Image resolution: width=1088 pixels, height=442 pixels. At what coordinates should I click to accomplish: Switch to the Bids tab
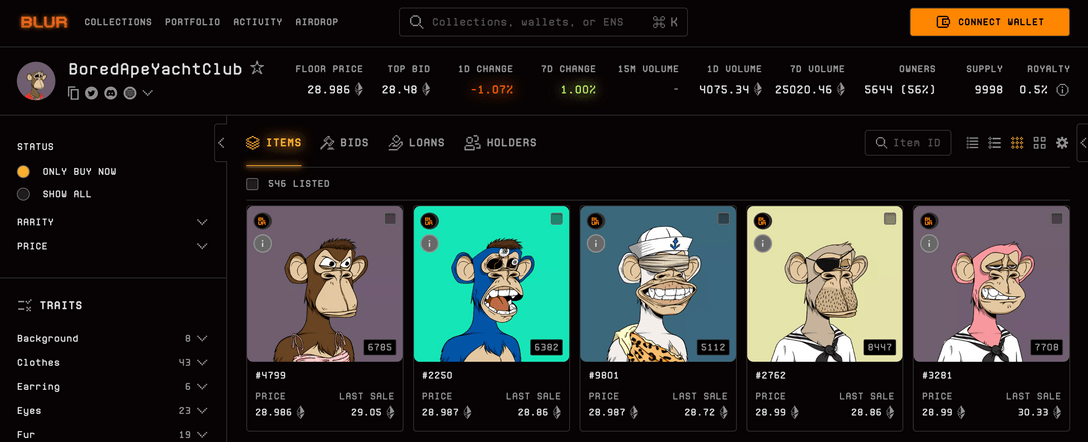coord(344,143)
